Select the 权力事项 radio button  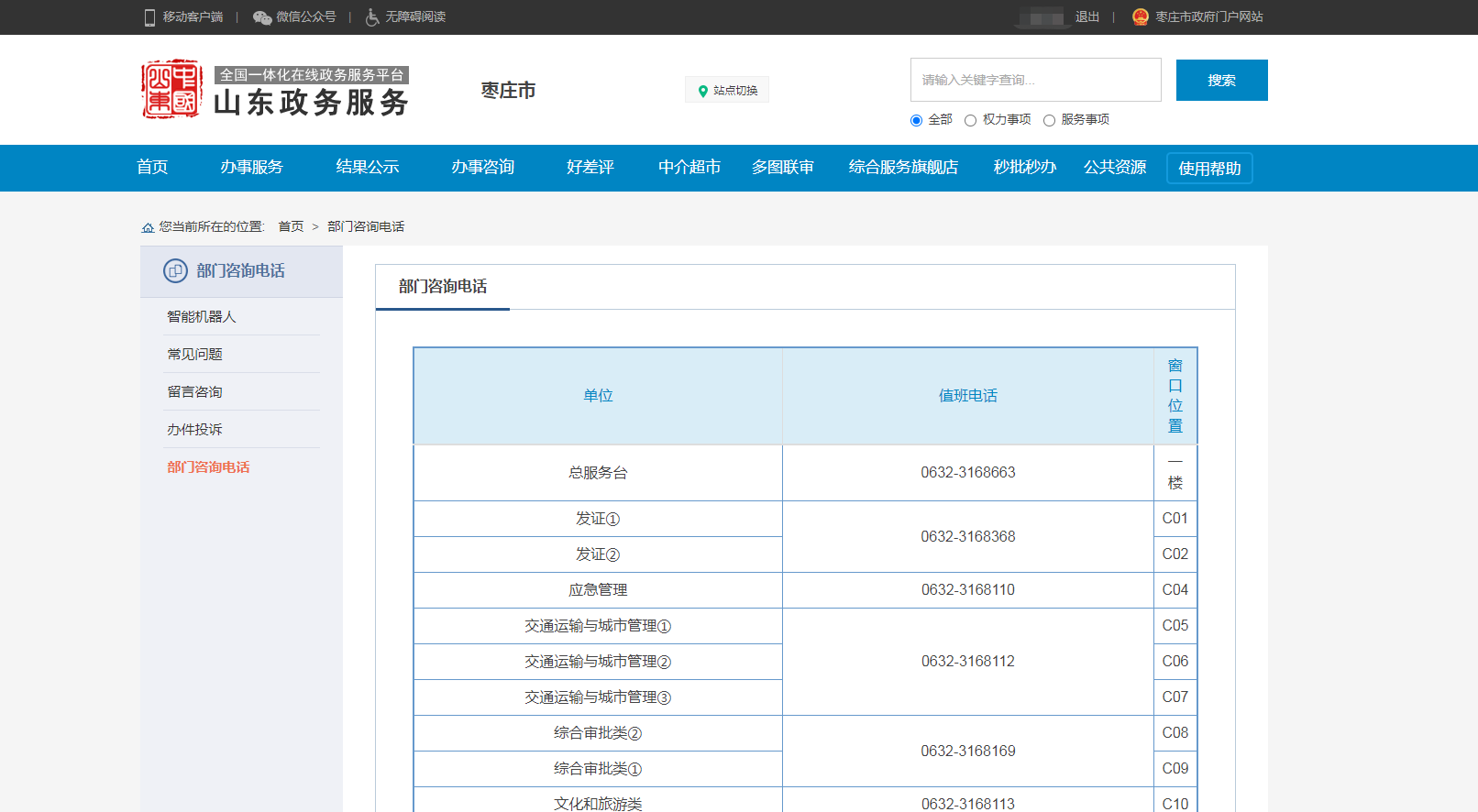(970, 120)
